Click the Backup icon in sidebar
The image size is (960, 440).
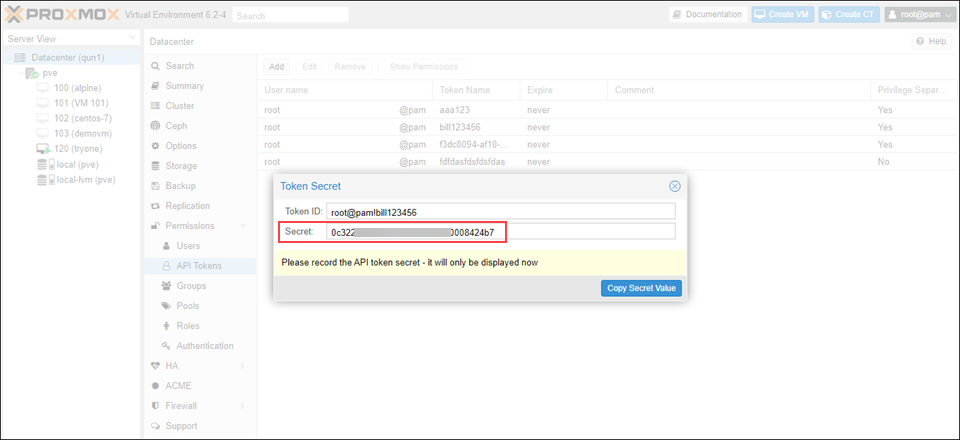[155, 186]
